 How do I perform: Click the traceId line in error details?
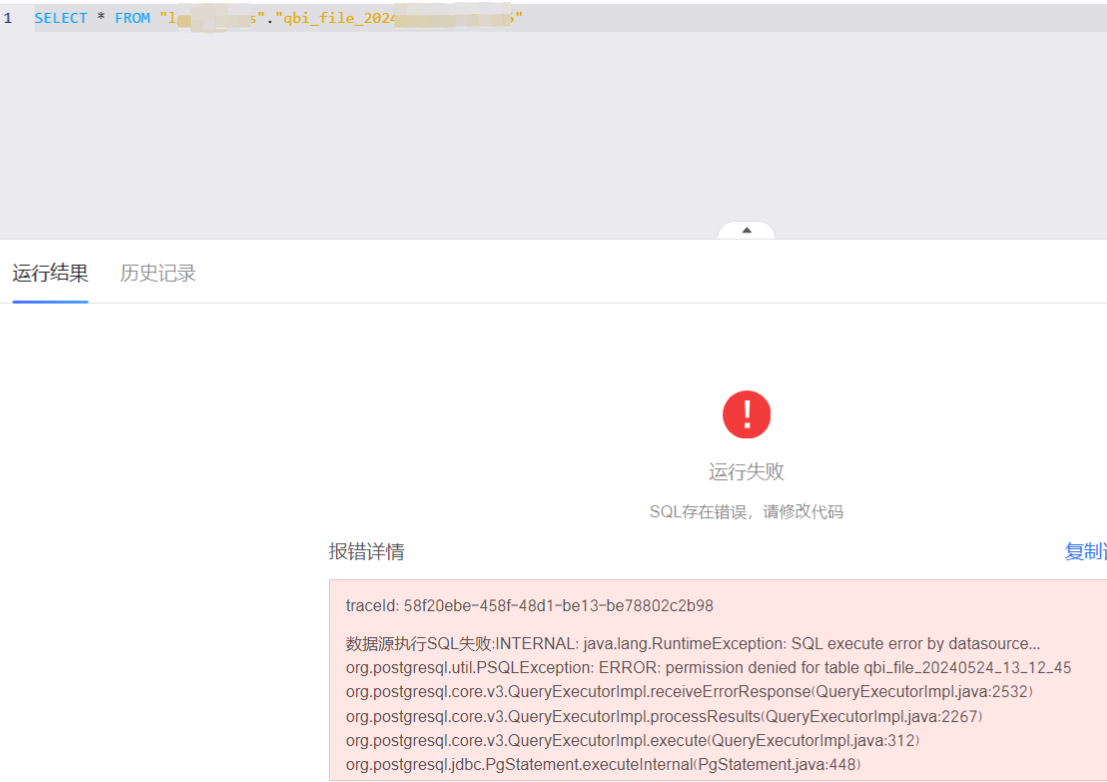(529, 606)
